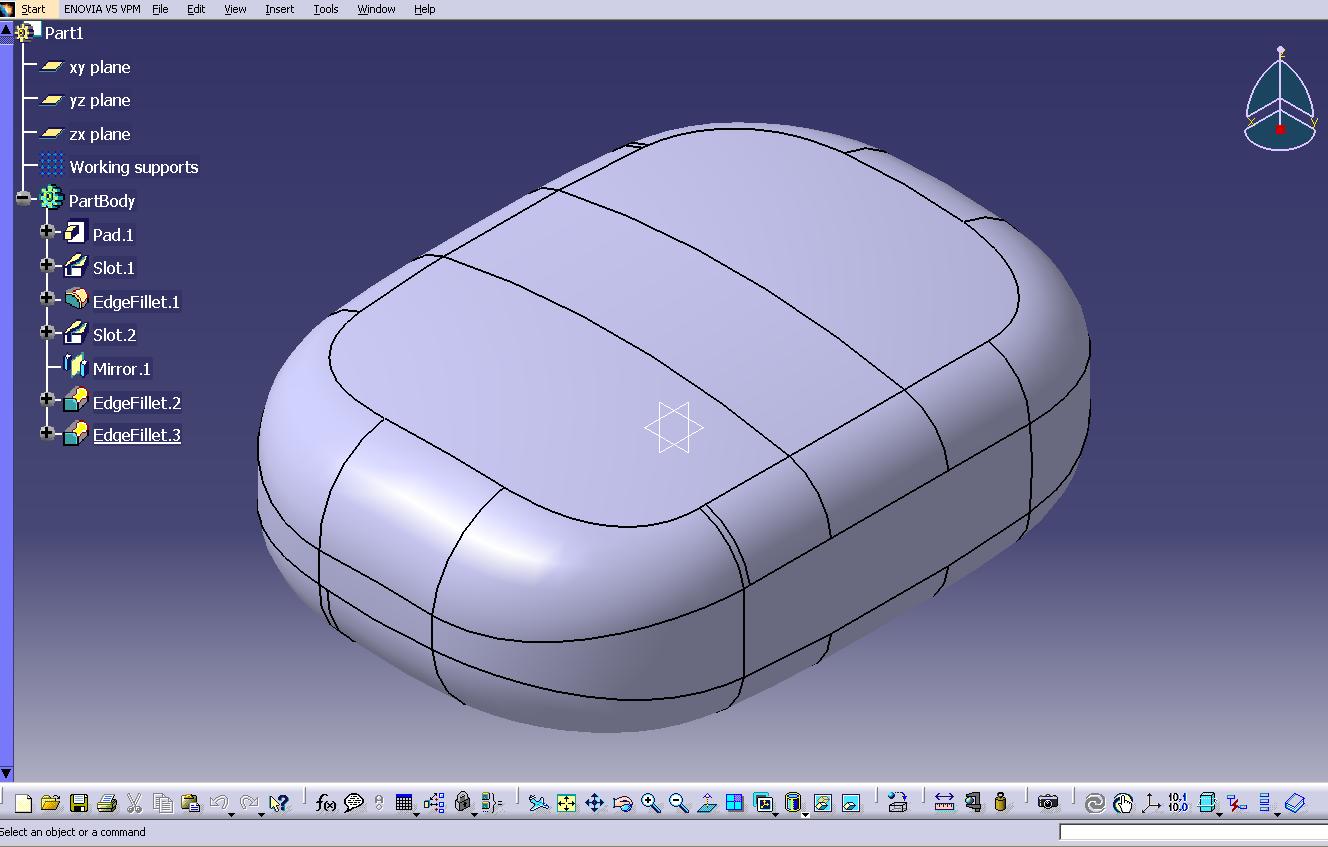Click the 3D compass at top right
This screenshot has width=1328, height=847.
1280,100
